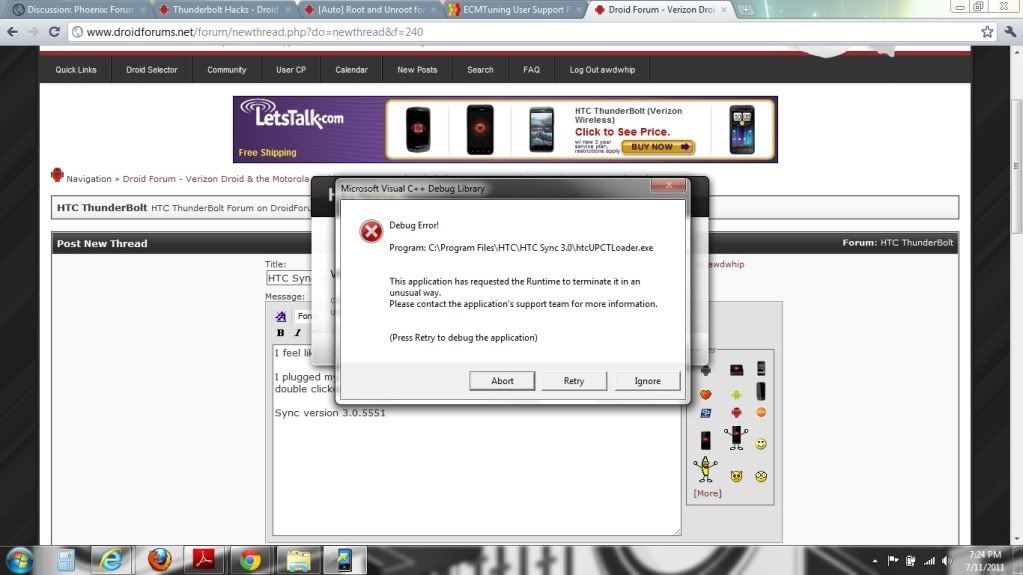This screenshot has width=1023, height=575.
Task: Insert the red Android robot smiley
Action: 737,412
